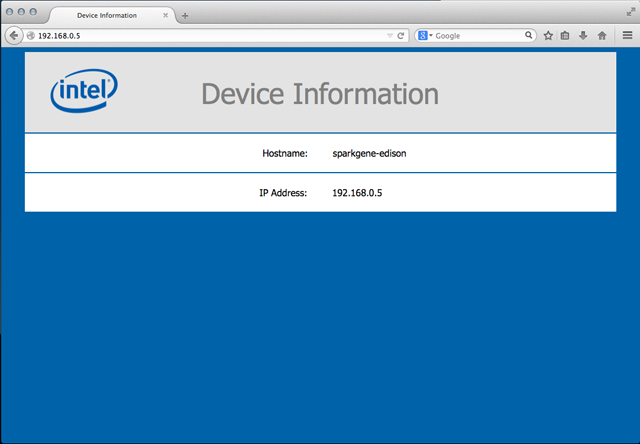Go to the Home page icon

[x=601, y=35]
